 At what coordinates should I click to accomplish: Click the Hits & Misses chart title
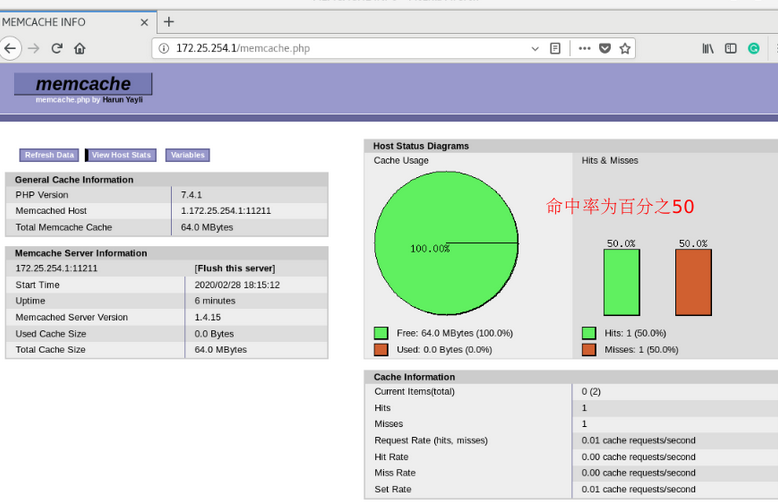[610, 161]
